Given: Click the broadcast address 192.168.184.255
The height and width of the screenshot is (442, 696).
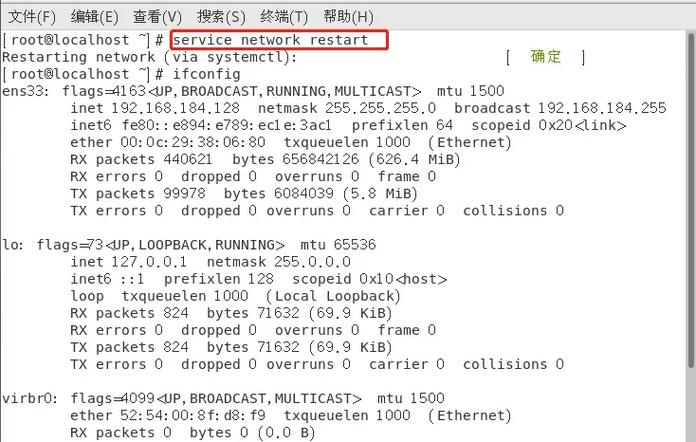Looking at the screenshot, I should point(602,108).
